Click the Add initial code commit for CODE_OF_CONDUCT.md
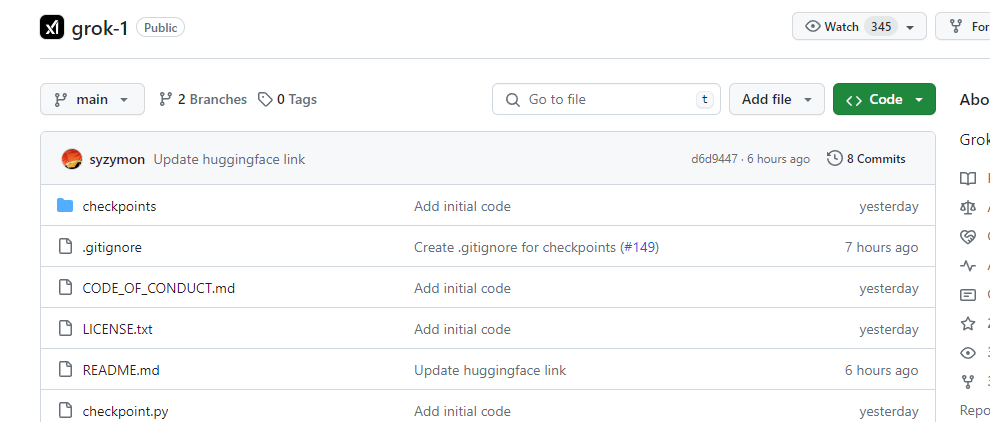The width and height of the screenshot is (990, 422). click(x=462, y=289)
